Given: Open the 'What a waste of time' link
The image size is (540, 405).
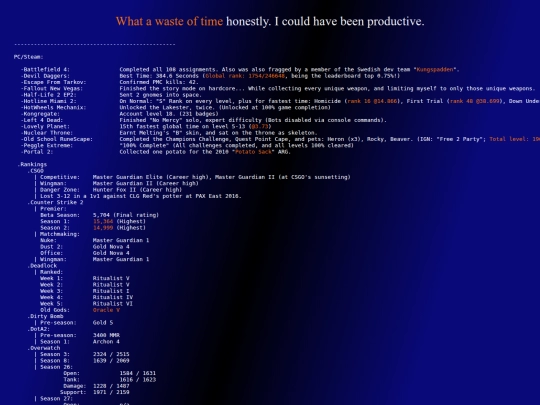Looking at the screenshot, I should [169, 21].
